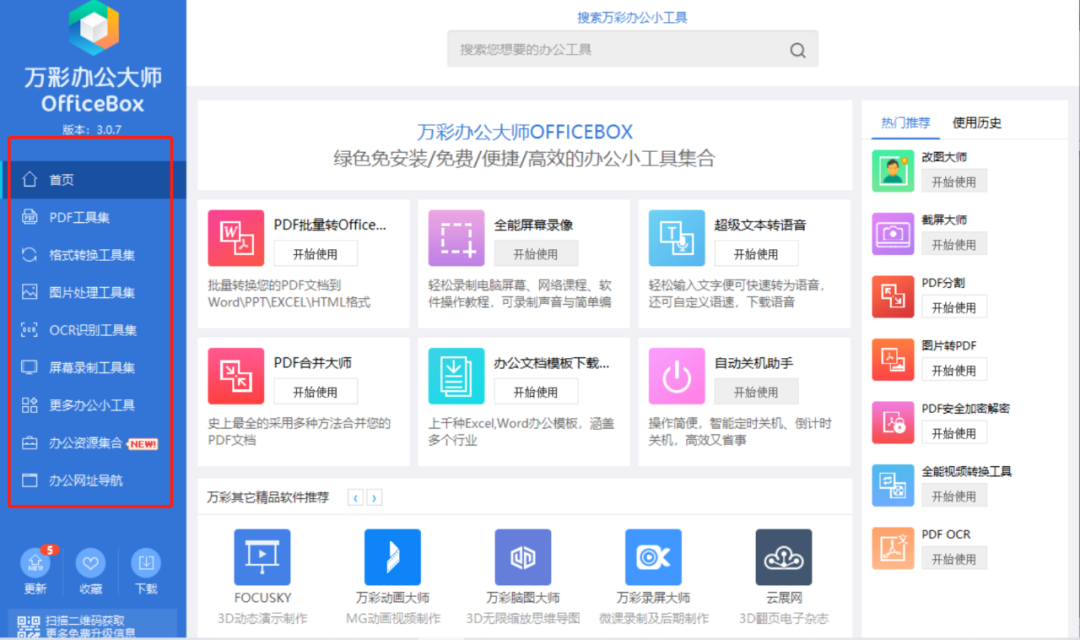Click the 版本: 3.0.7 version text
The image size is (1080, 640).
[92, 130]
